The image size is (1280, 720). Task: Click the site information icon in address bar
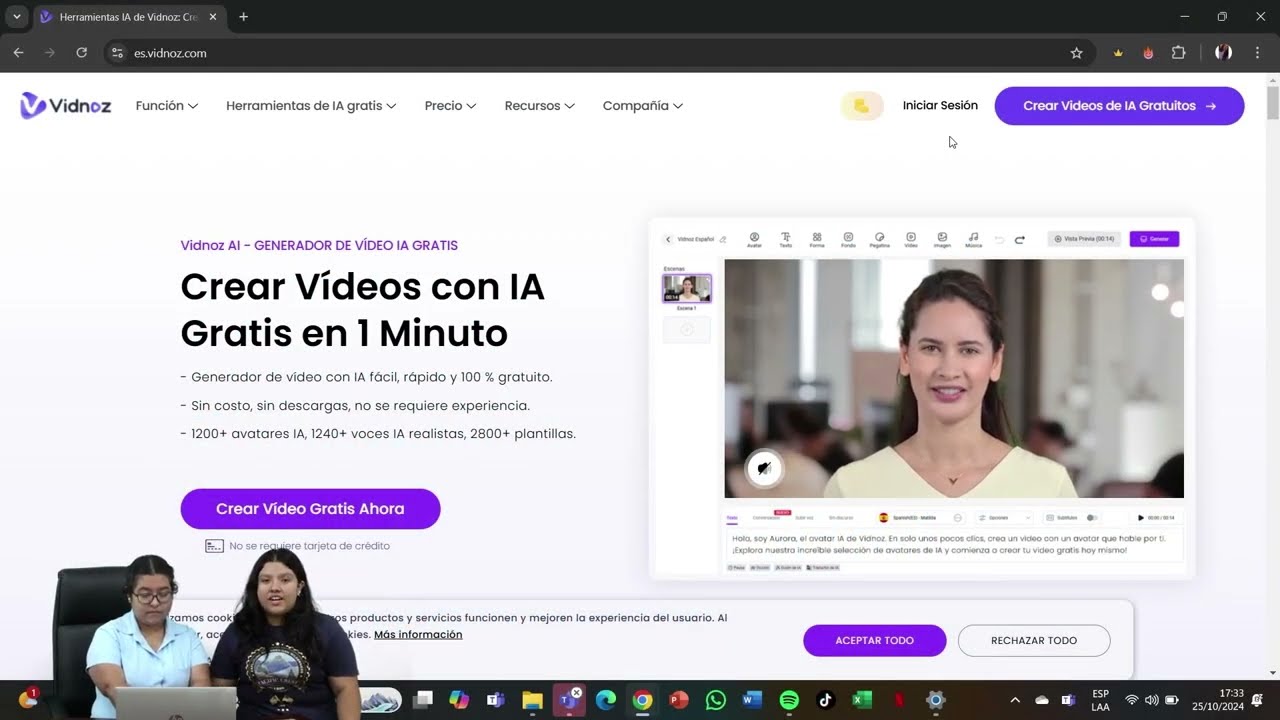click(x=118, y=53)
